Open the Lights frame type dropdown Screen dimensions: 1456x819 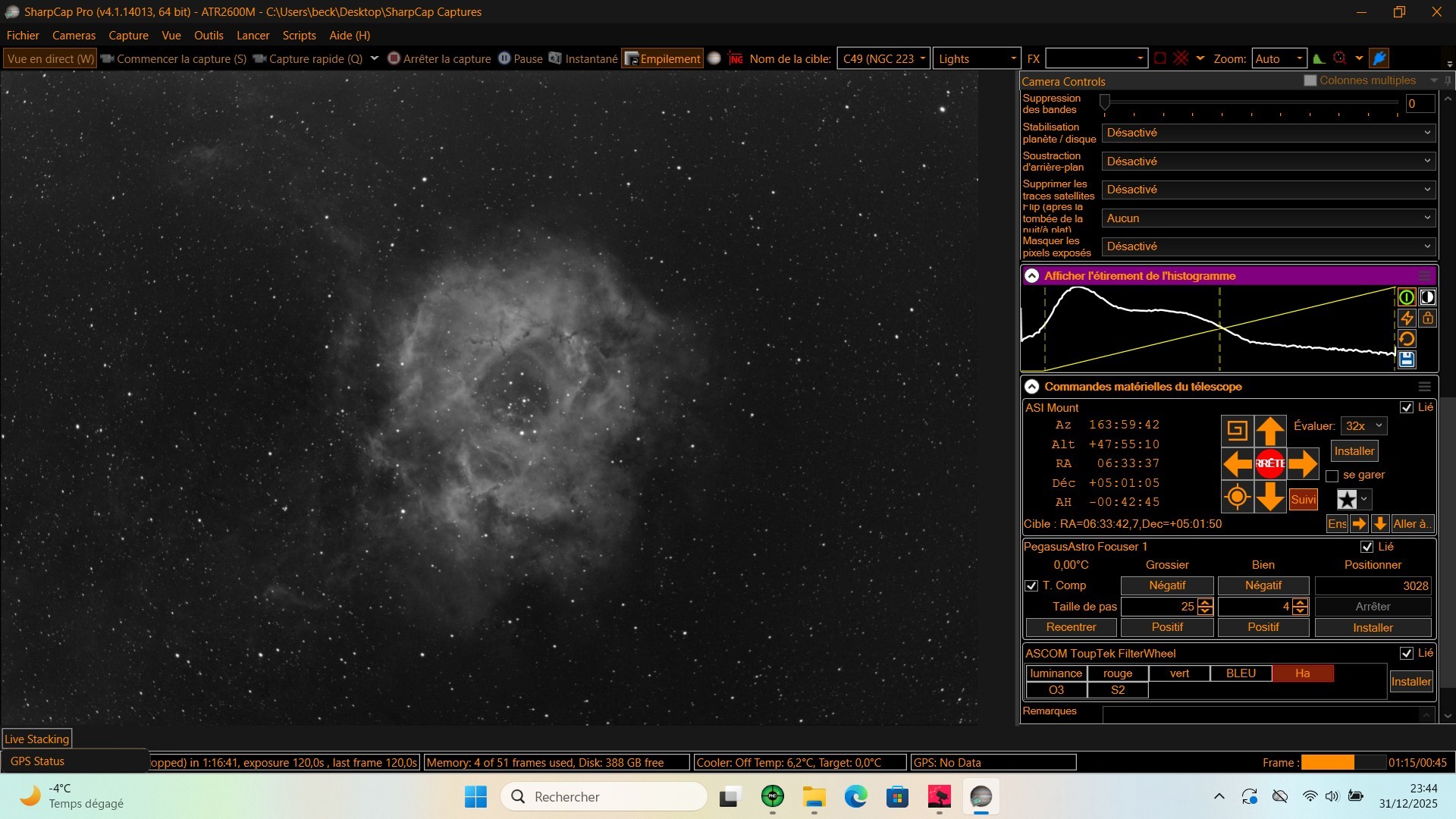(977, 58)
